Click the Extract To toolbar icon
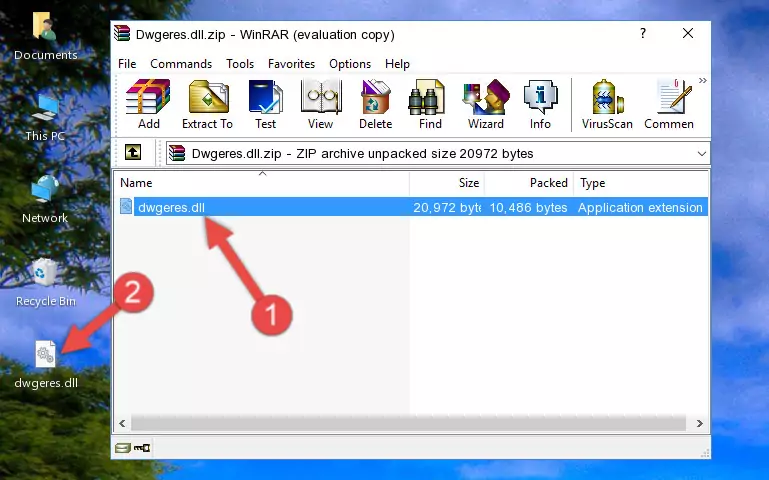The image size is (769, 480). click(207, 104)
